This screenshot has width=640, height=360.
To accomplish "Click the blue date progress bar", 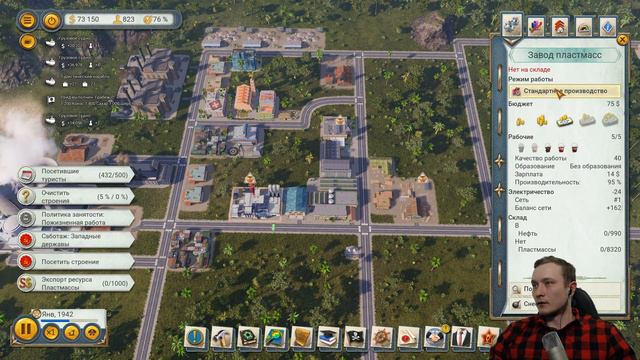I will 55,321.
